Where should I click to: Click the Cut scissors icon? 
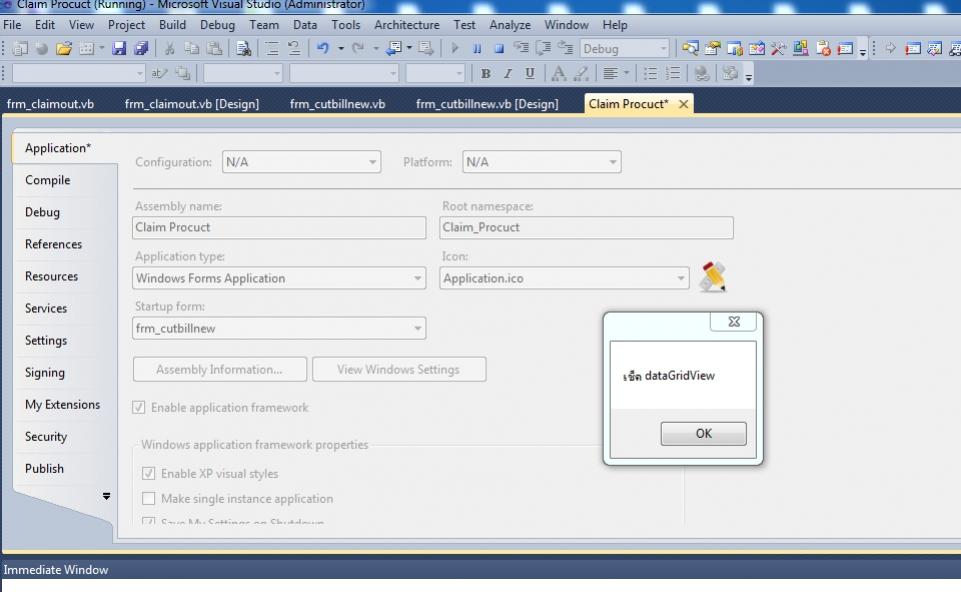pyautogui.click(x=170, y=48)
